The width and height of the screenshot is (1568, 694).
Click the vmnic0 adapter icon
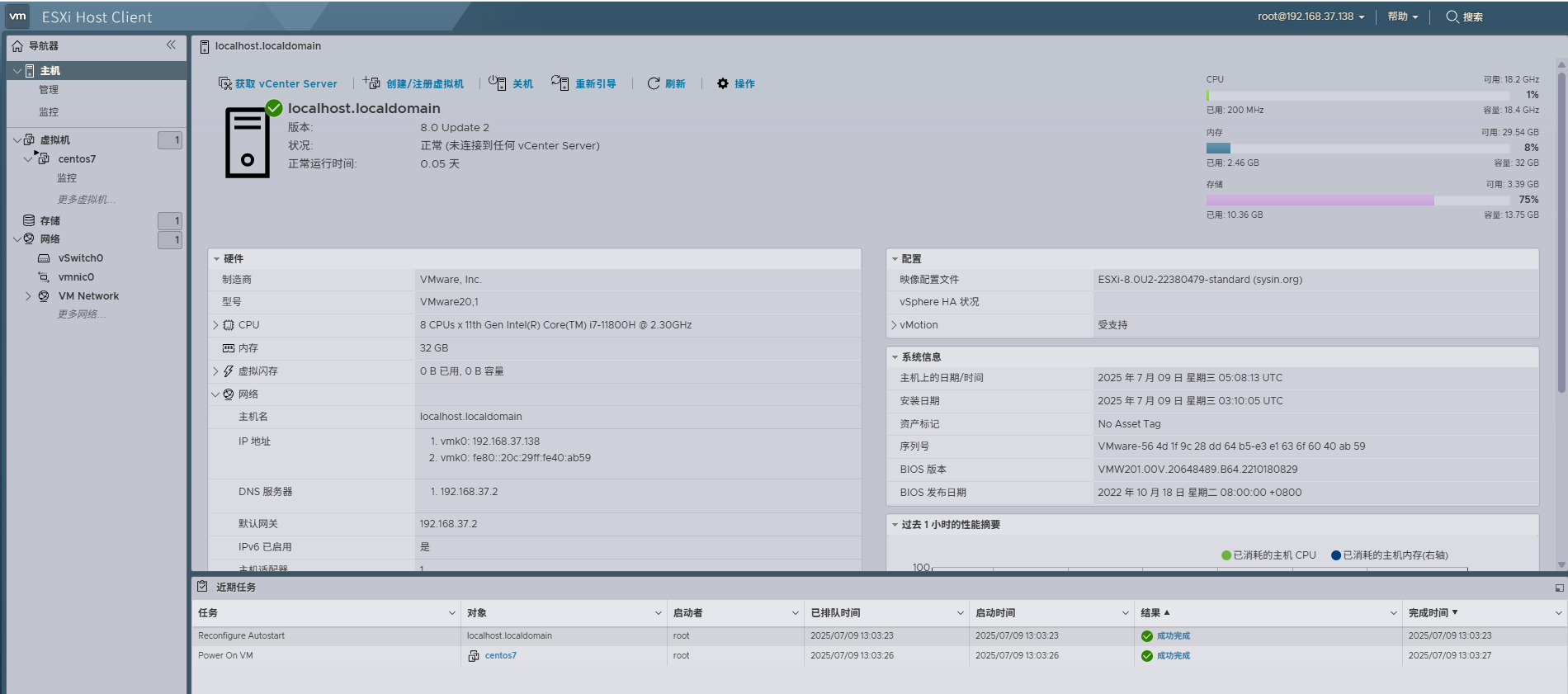pyautogui.click(x=44, y=277)
